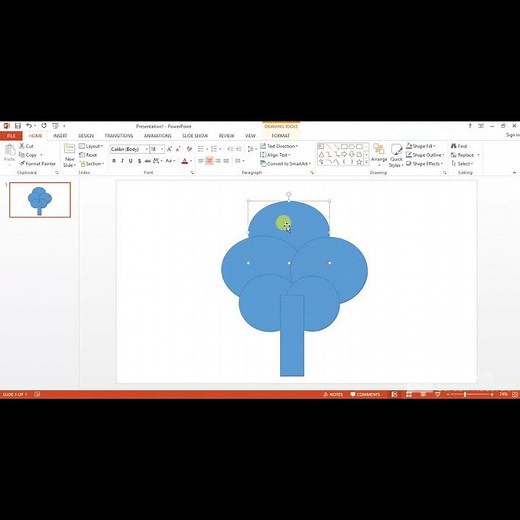Viewport: 520px width, 520px height.
Task: Clear all formatting icon
Action: pos(189,149)
